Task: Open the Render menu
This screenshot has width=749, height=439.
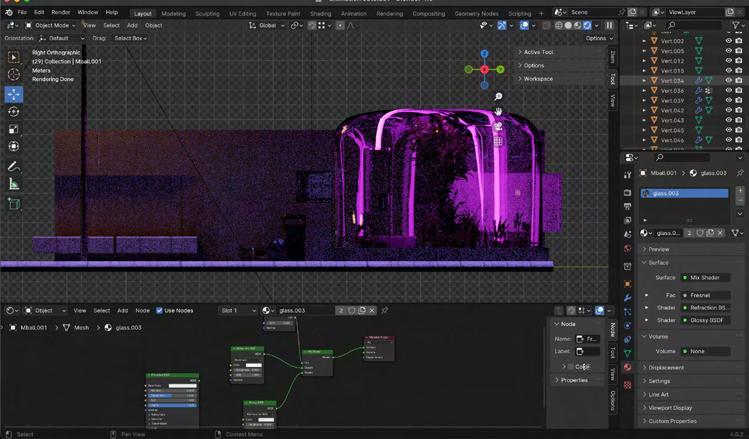Action: click(x=61, y=12)
